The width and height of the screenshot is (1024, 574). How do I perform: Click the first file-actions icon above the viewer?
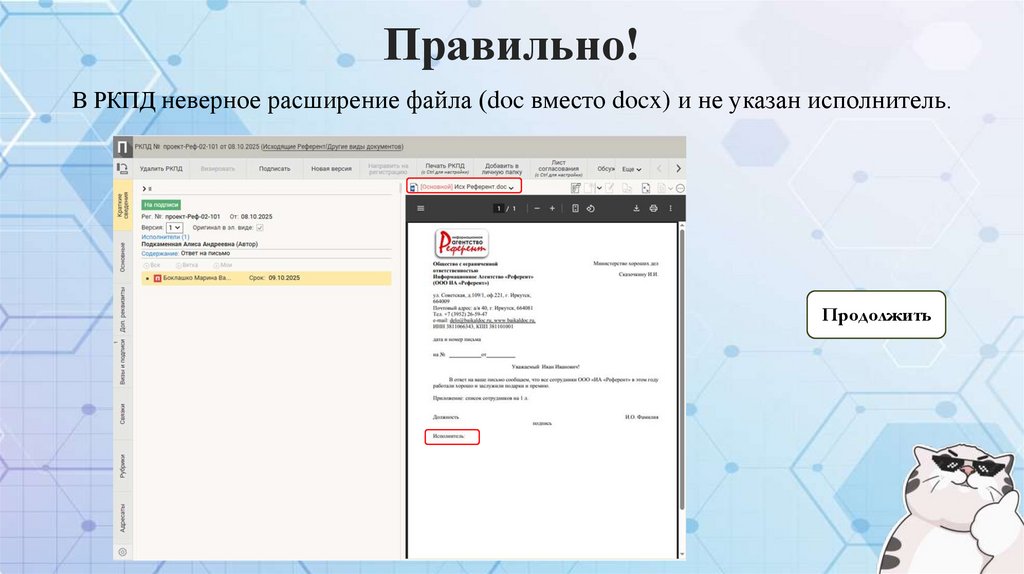click(575, 188)
